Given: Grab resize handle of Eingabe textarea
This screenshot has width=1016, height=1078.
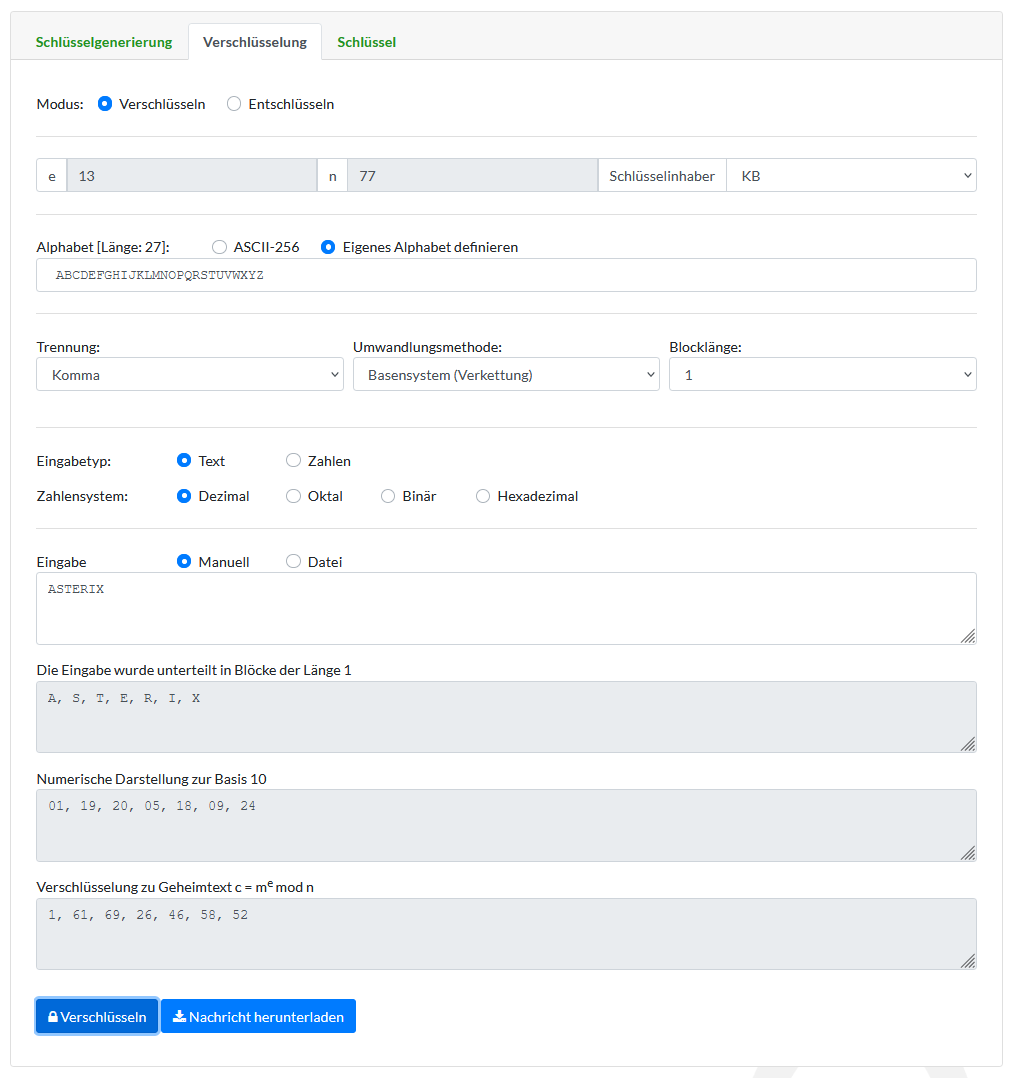Looking at the screenshot, I should [967, 636].
